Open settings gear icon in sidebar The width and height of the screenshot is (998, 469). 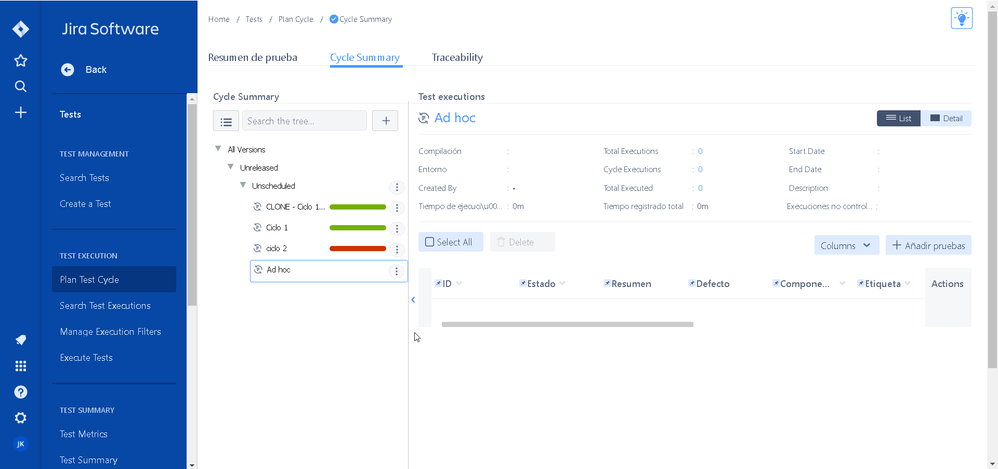(20, 418)
